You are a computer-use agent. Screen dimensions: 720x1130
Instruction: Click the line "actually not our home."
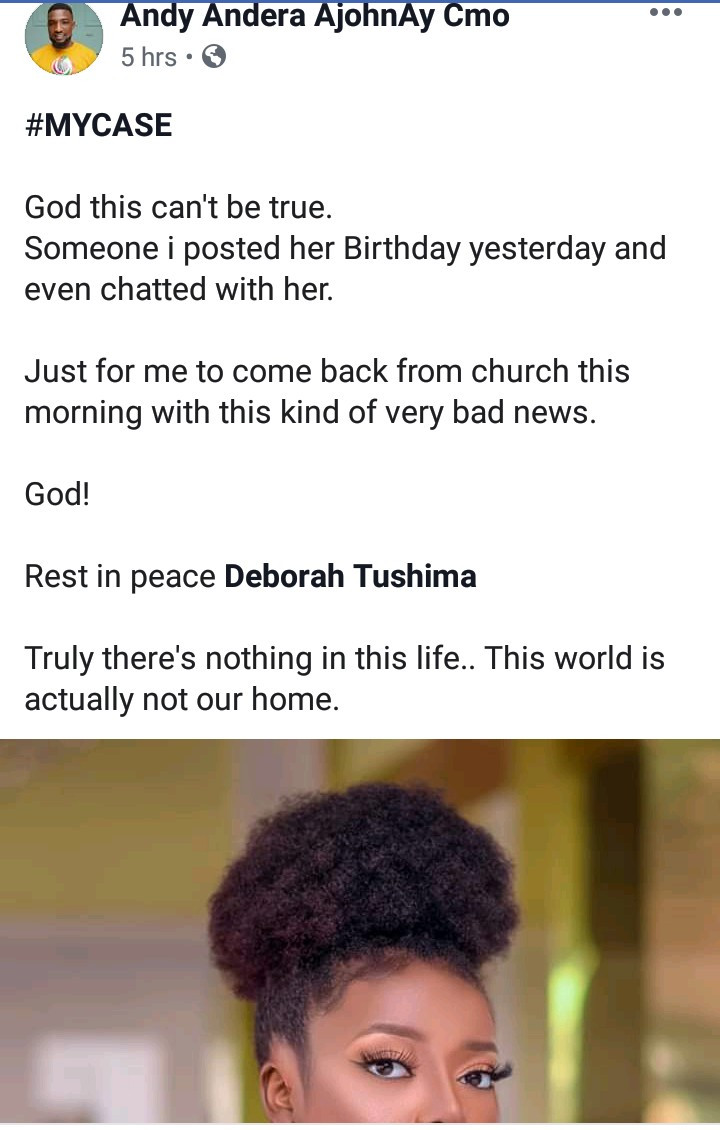(x=182, y=699)
